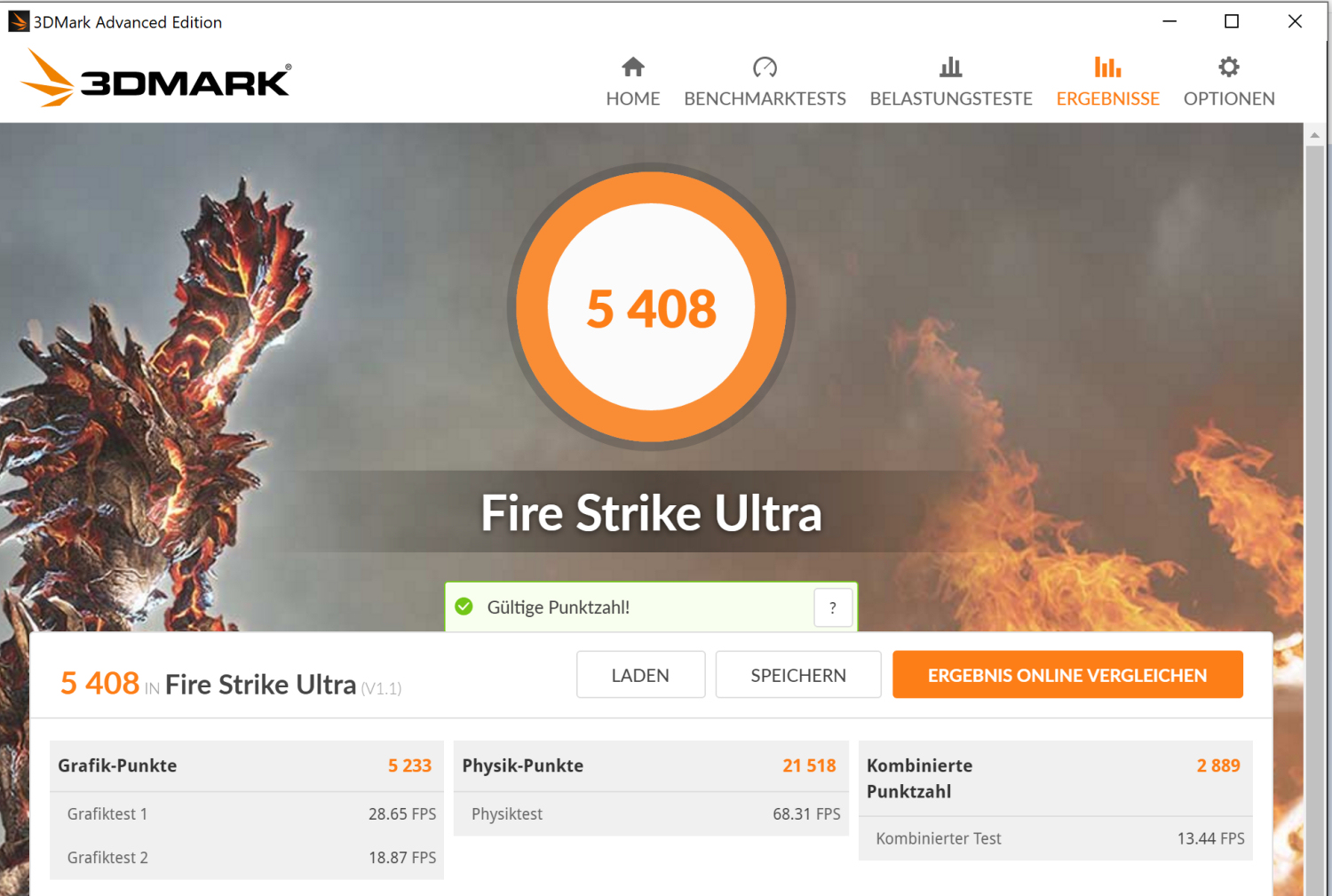Click the 5 408 score circle
Image resolution: width=1332 pixels, height=896 pixels.
(x=652, y=307)
